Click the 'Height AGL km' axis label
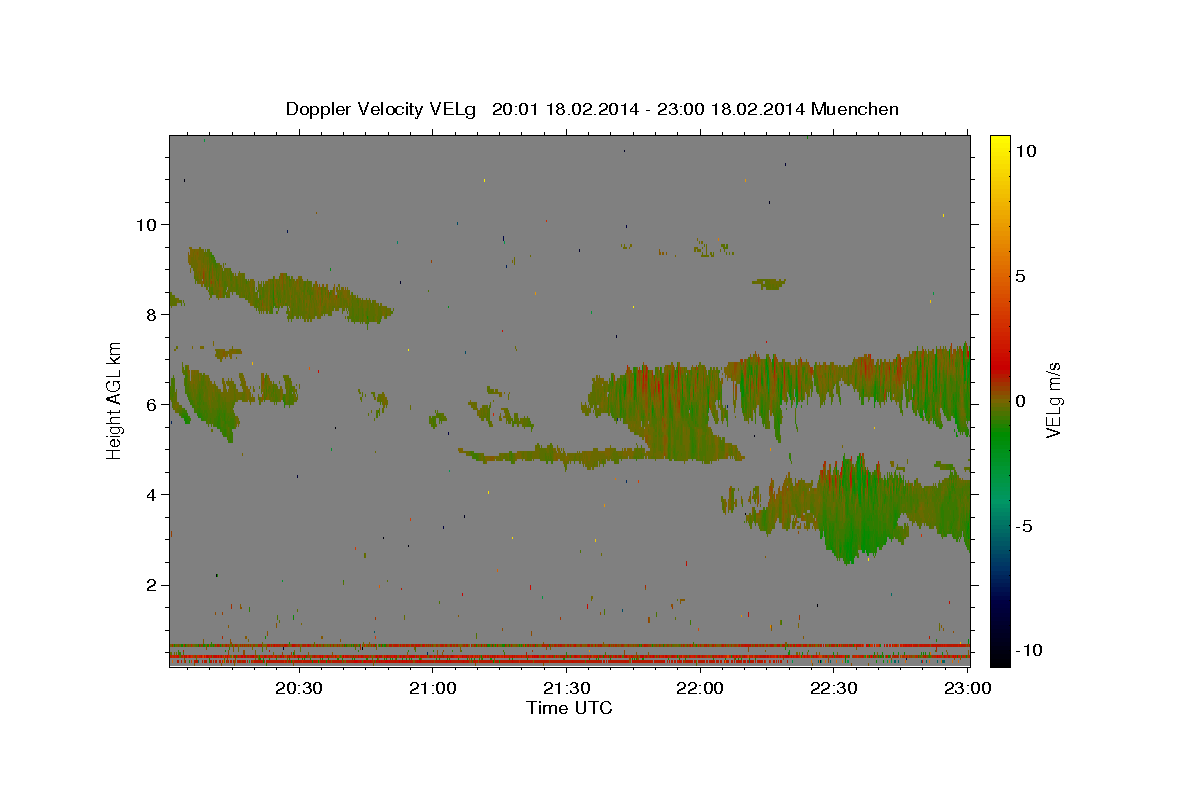 pyautogui.click(x=115, y=399)
